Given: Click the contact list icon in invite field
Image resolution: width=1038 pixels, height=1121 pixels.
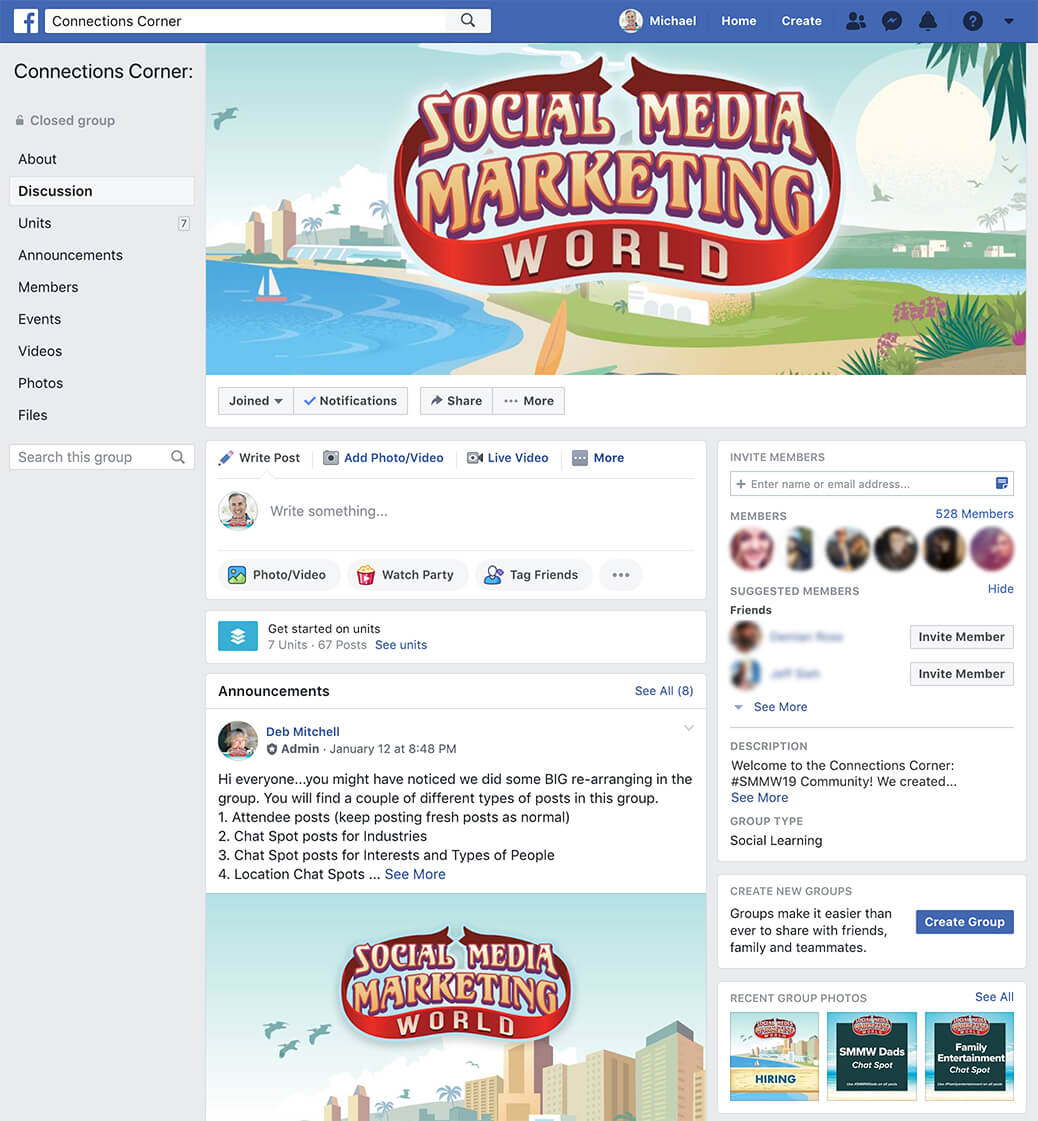Looking at the screenshot, I should 1002,484.
